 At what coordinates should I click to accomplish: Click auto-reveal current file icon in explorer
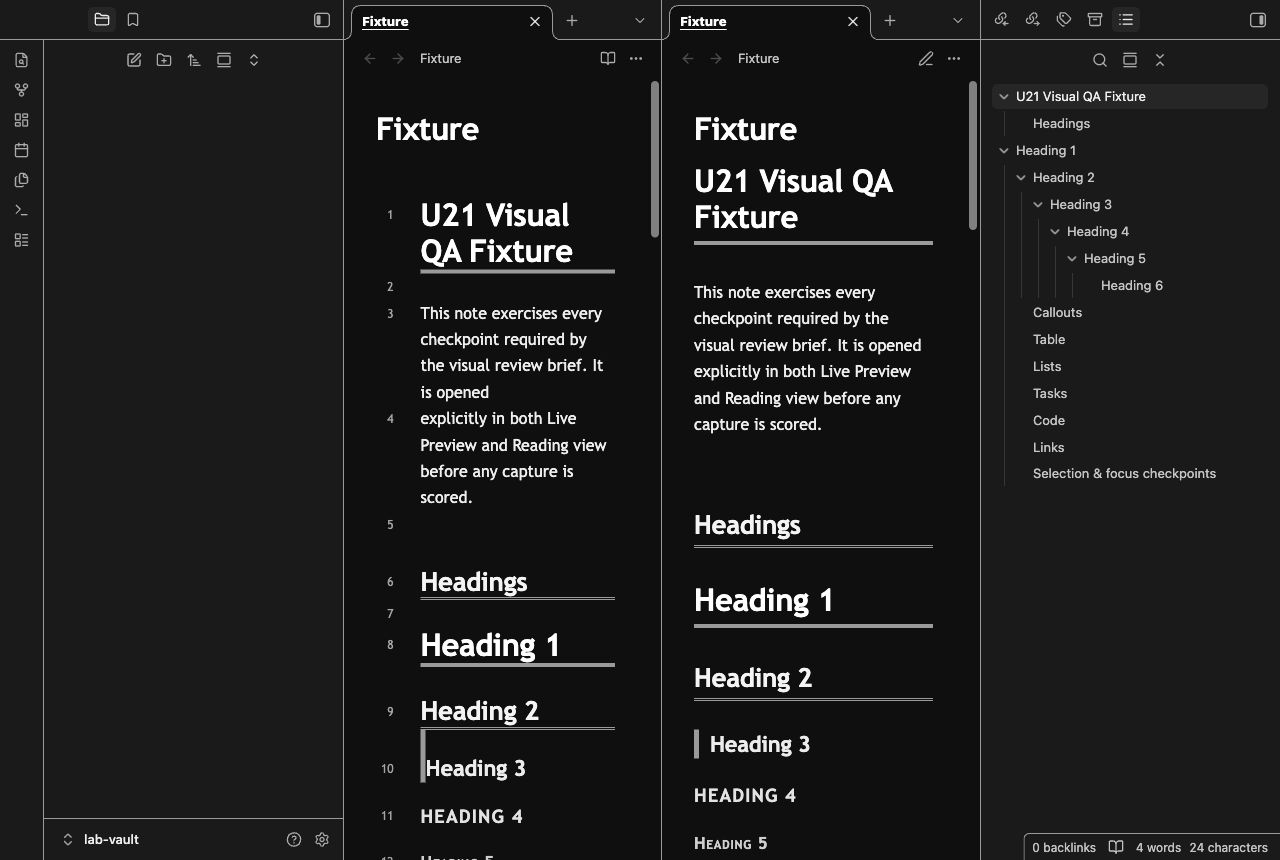[x=224, y=60]
